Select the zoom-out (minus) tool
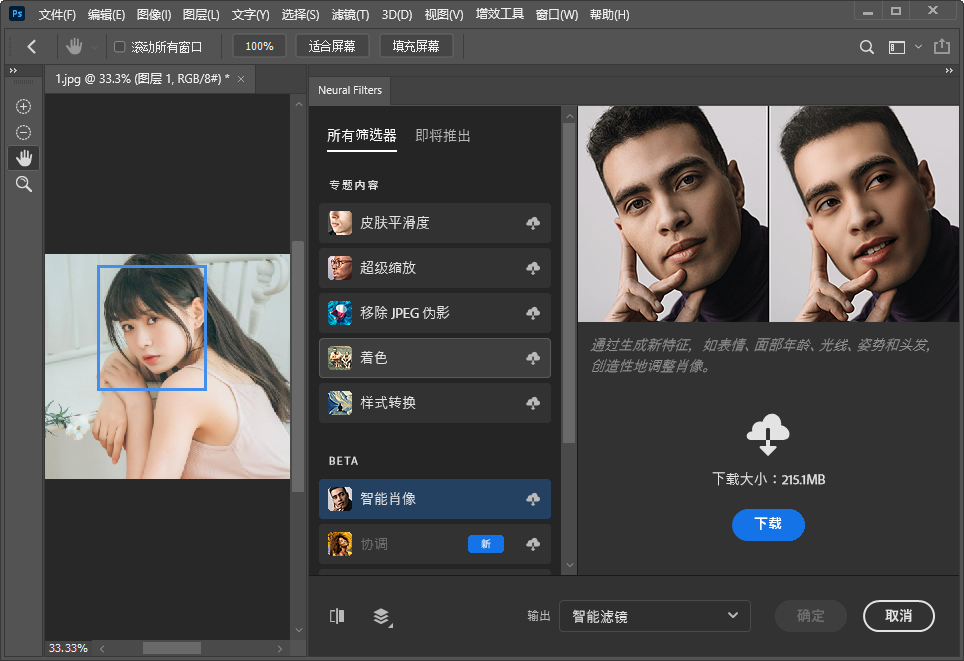The height and width of the screenshot is (661, 964). tap(23, 132)
